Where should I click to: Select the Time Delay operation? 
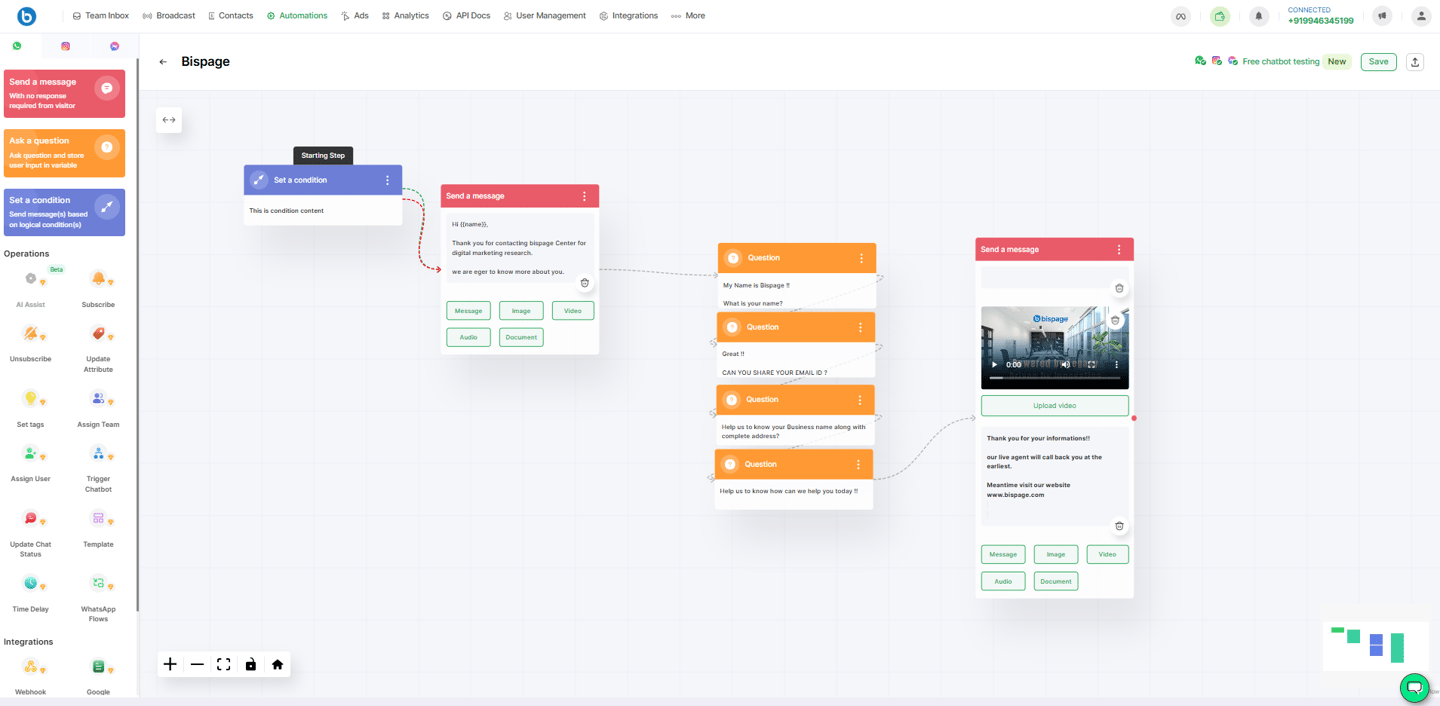coord(31,592)
